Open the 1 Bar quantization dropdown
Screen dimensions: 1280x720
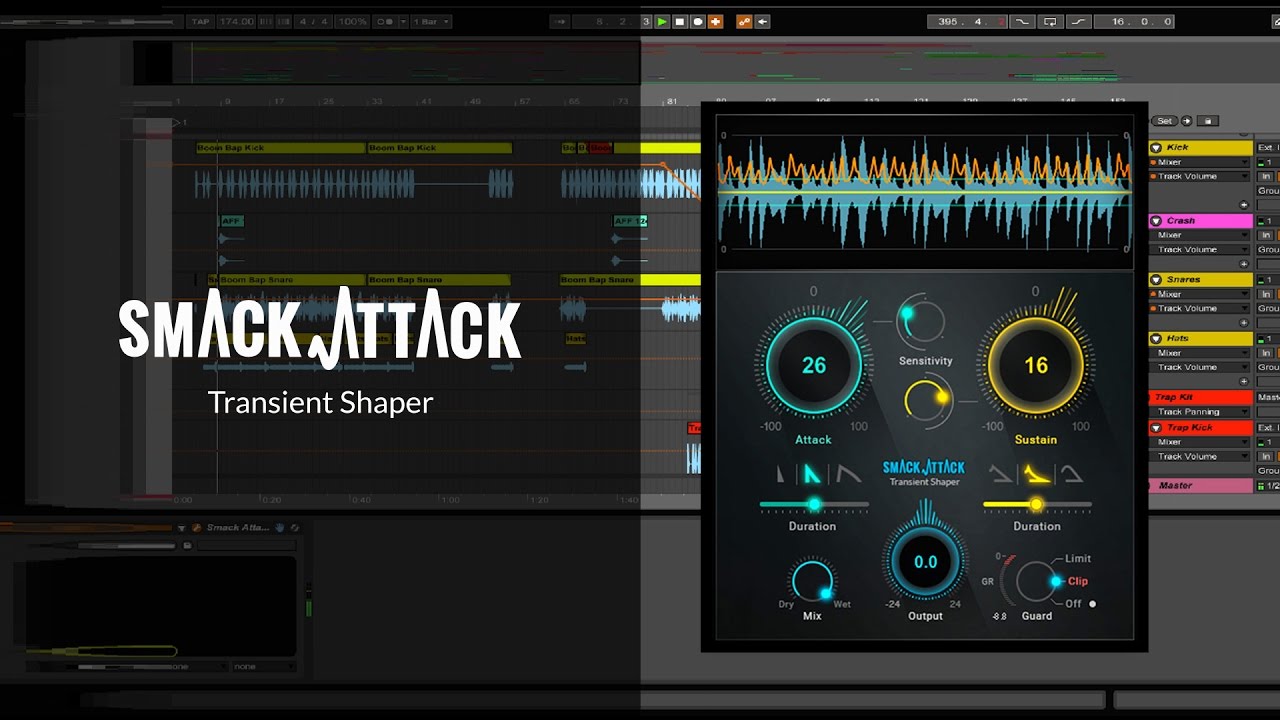[x=431, y=21]
